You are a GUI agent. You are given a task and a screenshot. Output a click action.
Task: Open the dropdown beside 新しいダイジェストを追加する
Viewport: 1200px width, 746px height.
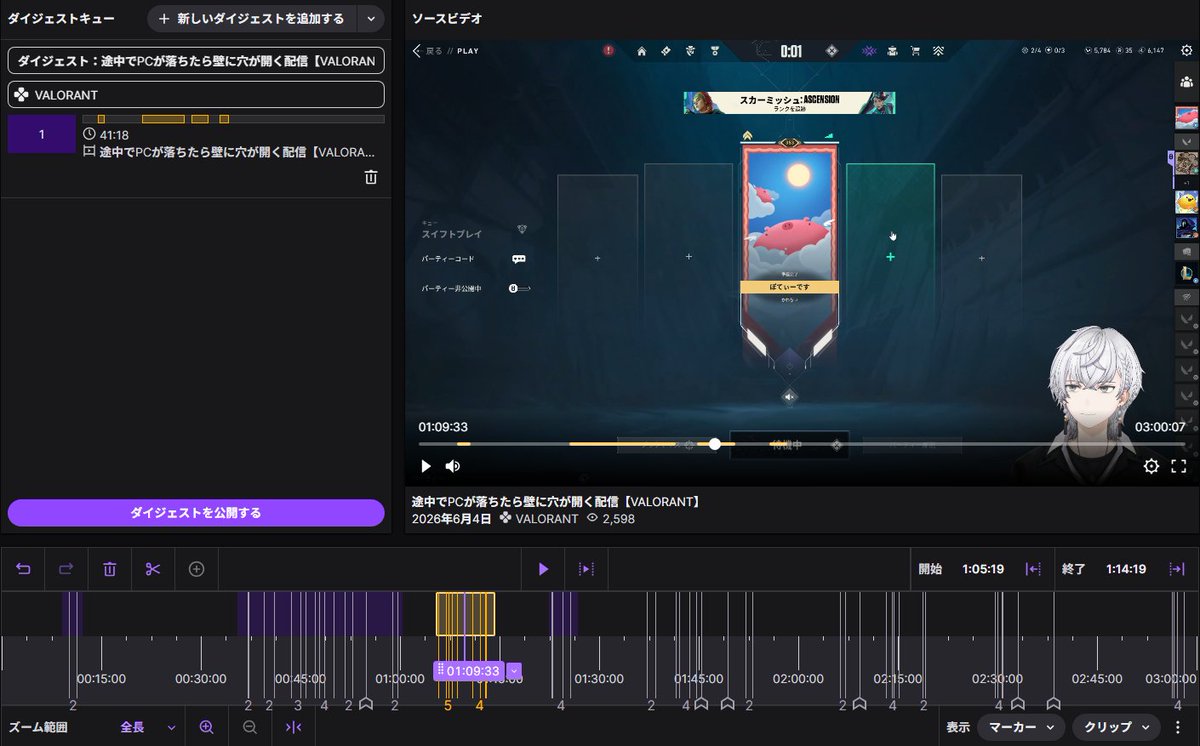[x=372, y=19]
